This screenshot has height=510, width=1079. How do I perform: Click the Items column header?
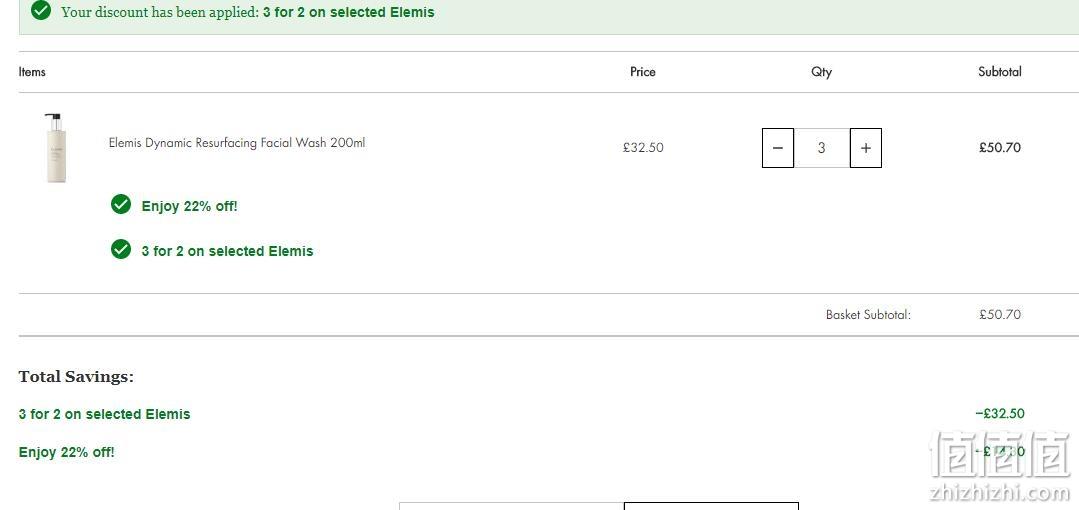point(32,72)
